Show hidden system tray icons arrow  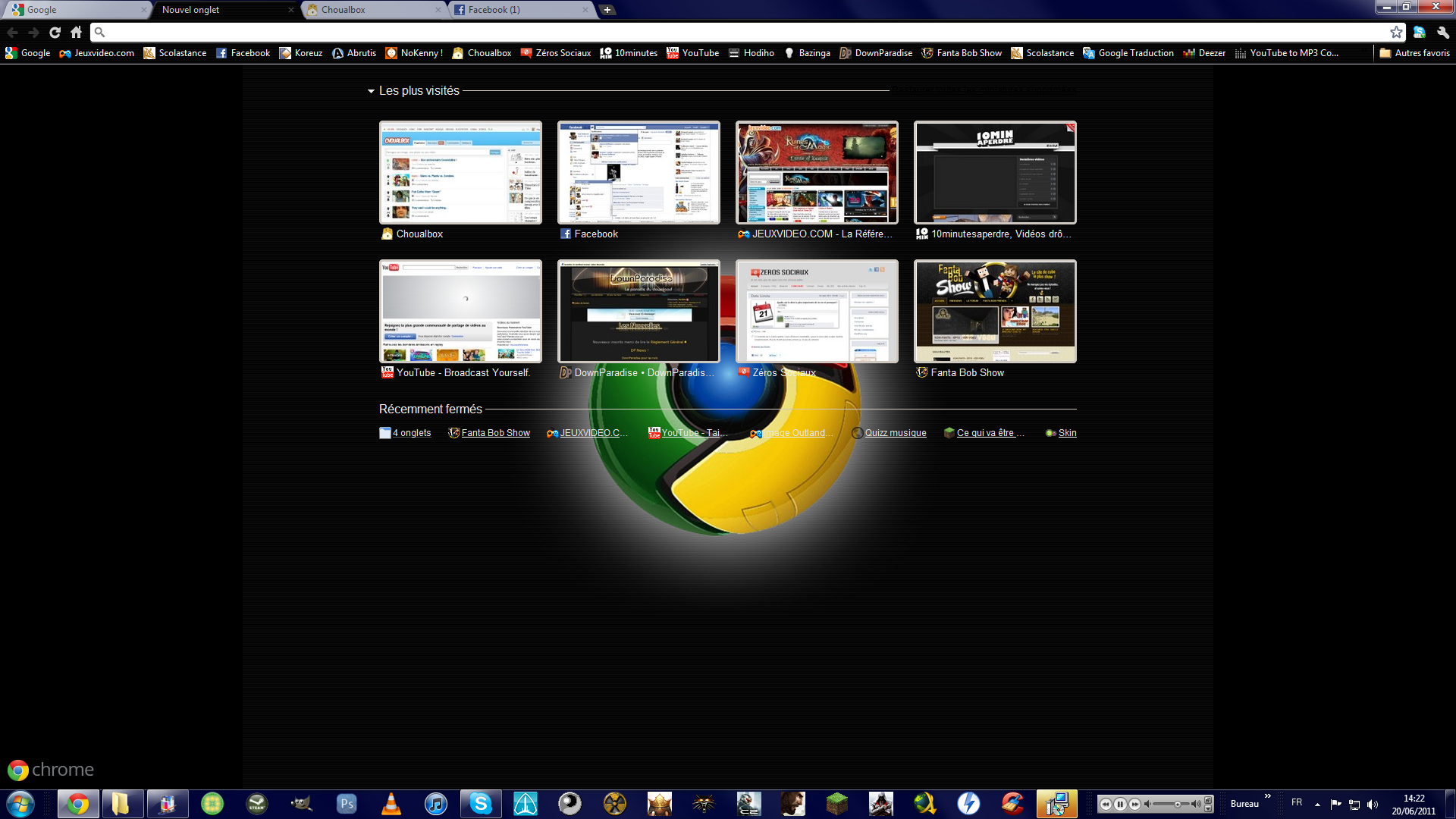[x=1317, y=805]
